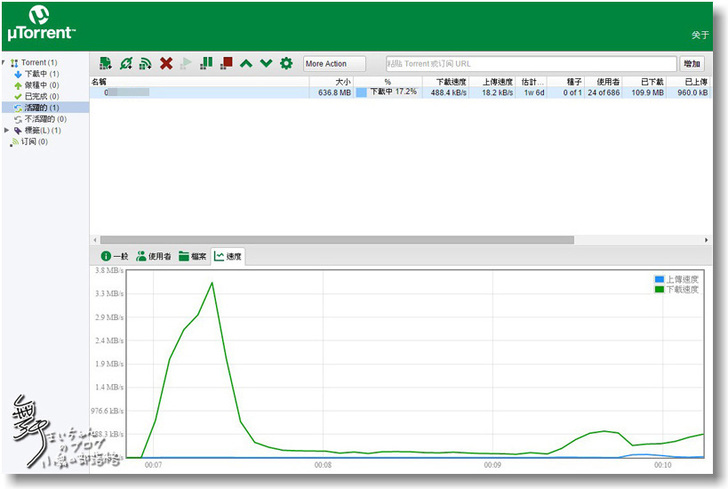This screenshot has height=489, width=728.
Task: Open the 使用者 peers tab
Action: coord(153,256)
